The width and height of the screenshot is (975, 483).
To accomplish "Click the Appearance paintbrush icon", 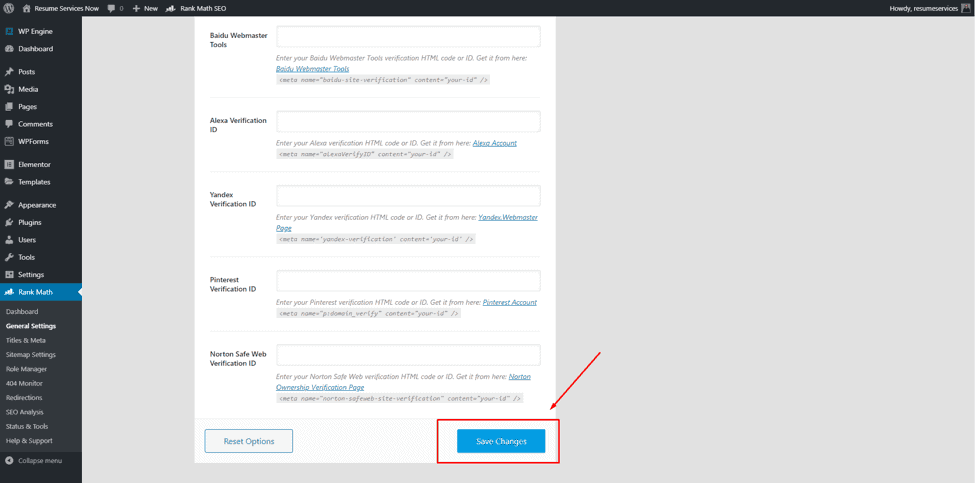I will (x=9, y=205).
